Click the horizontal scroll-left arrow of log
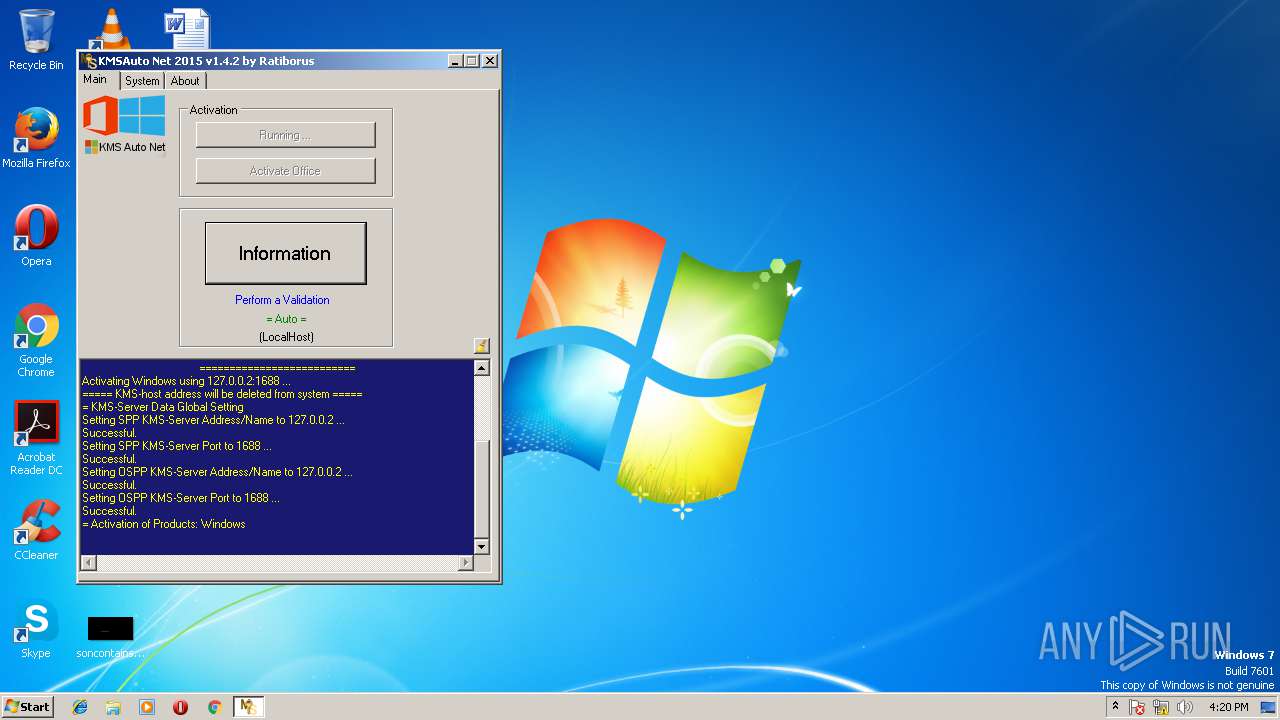 [88, 563]
